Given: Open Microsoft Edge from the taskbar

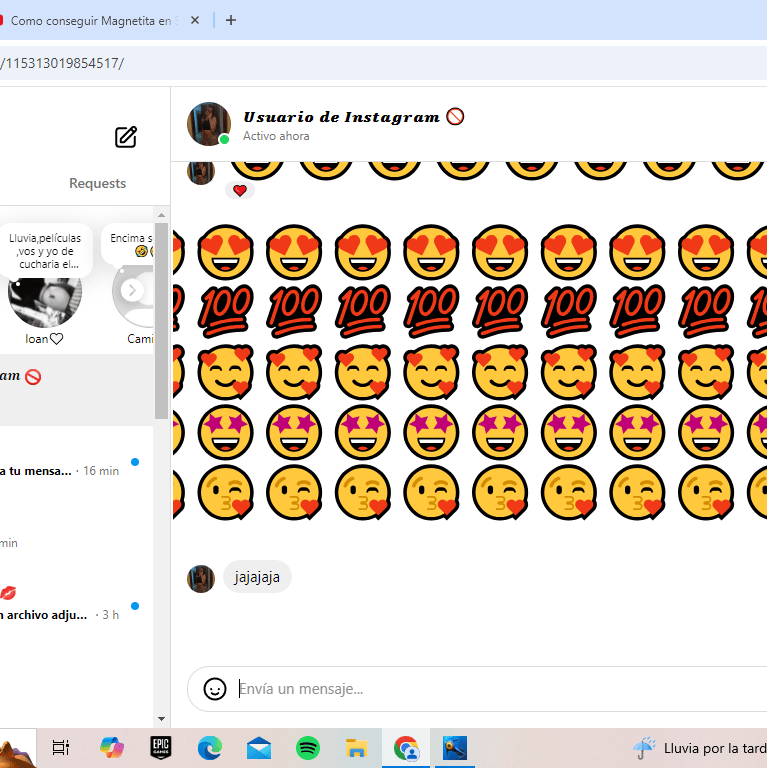Looking at the screenshot, I should pos(210,748).
